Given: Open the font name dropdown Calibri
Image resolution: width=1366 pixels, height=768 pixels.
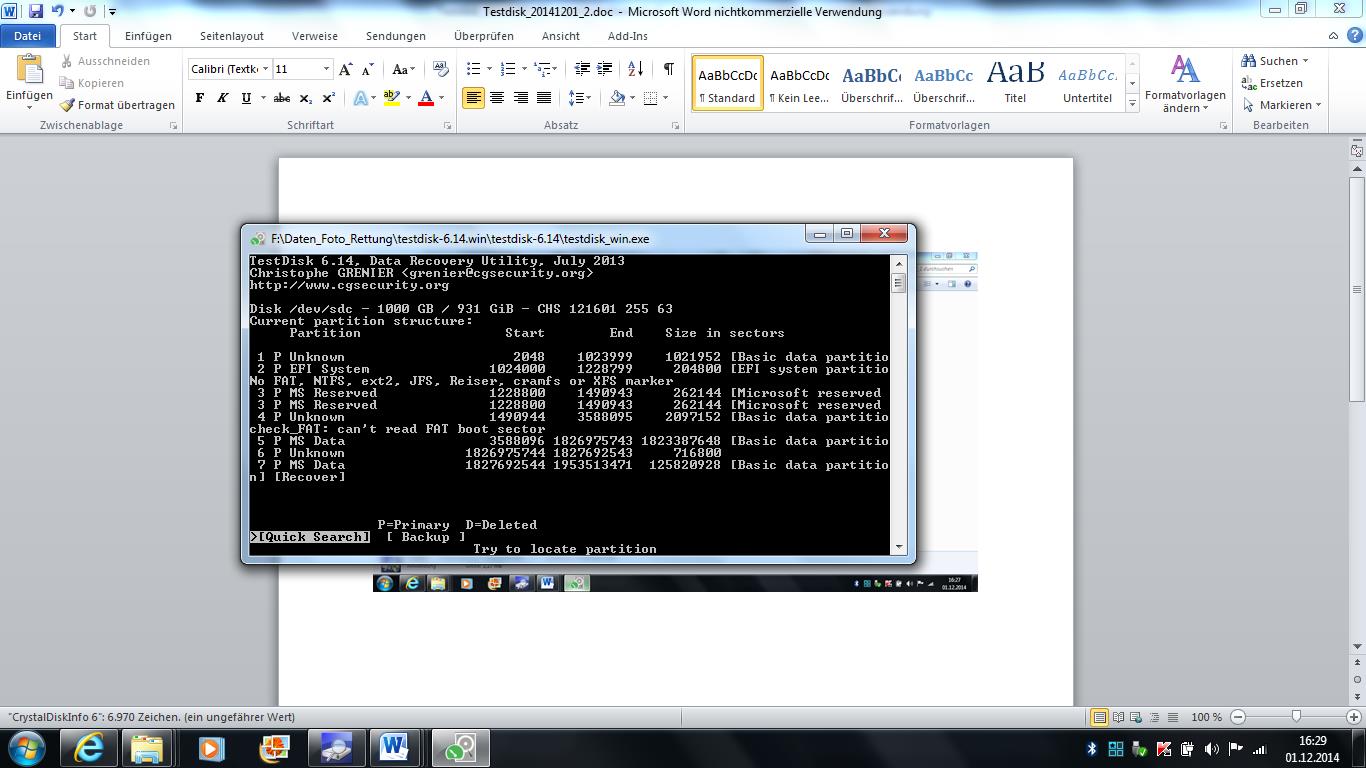Looking at the screenshot, I should click(x=265, y=69).
